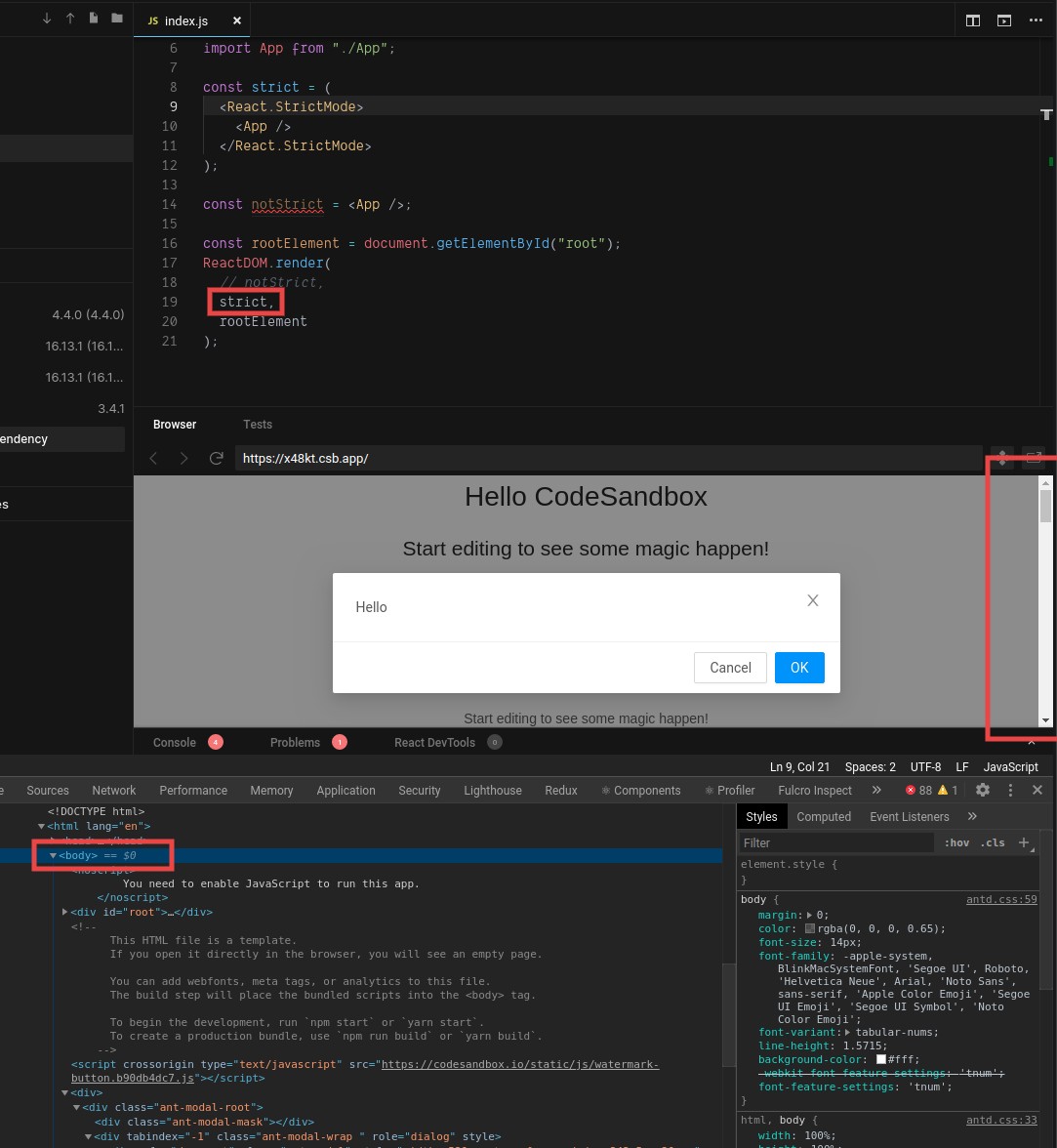Image resolution: width=1057 pixels, height=1148 pixels.
Task: Switch to the Browser tab
Action: tap(174, 425)
